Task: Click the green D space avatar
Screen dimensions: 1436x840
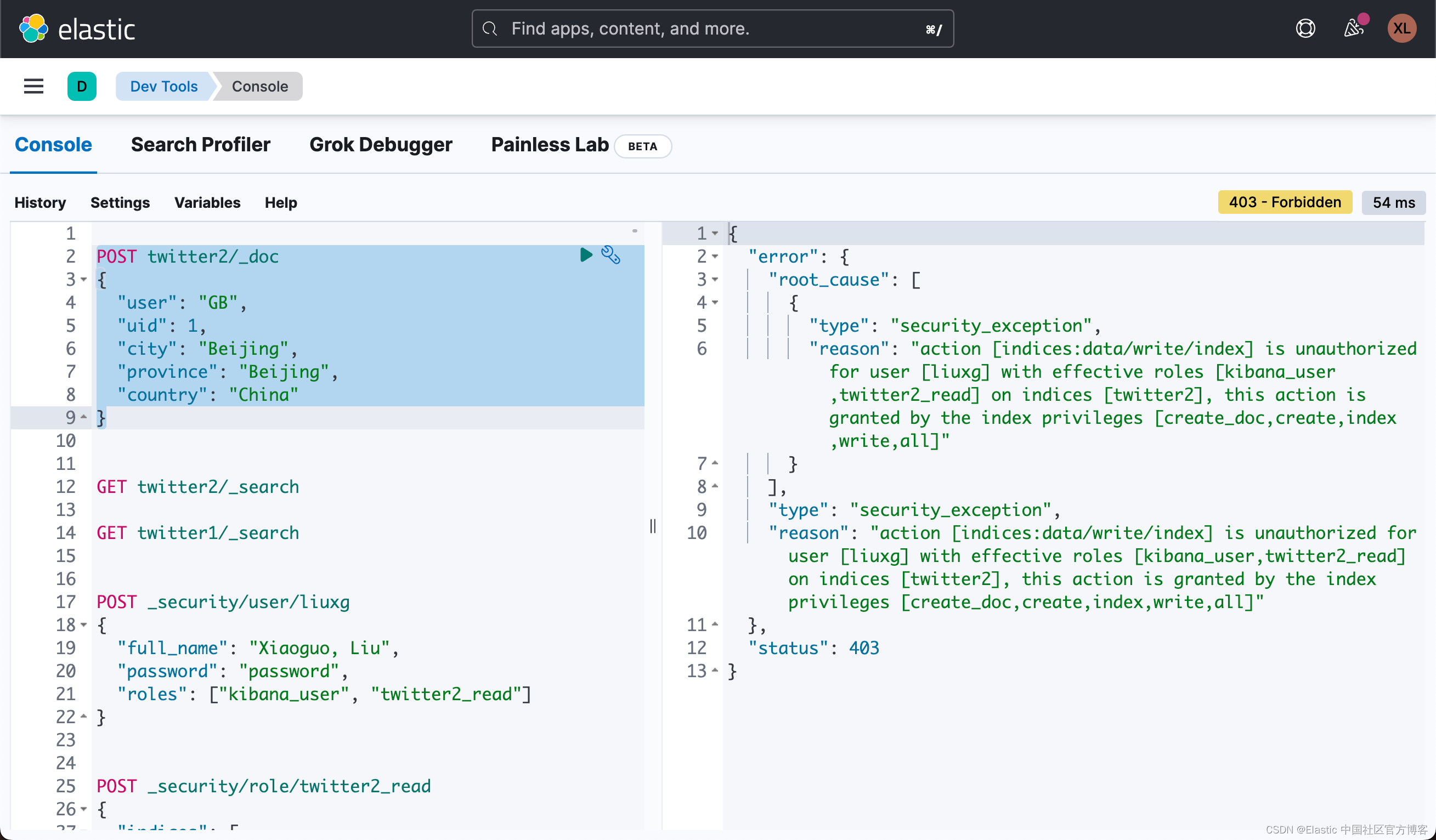Action: click(82, 86)
